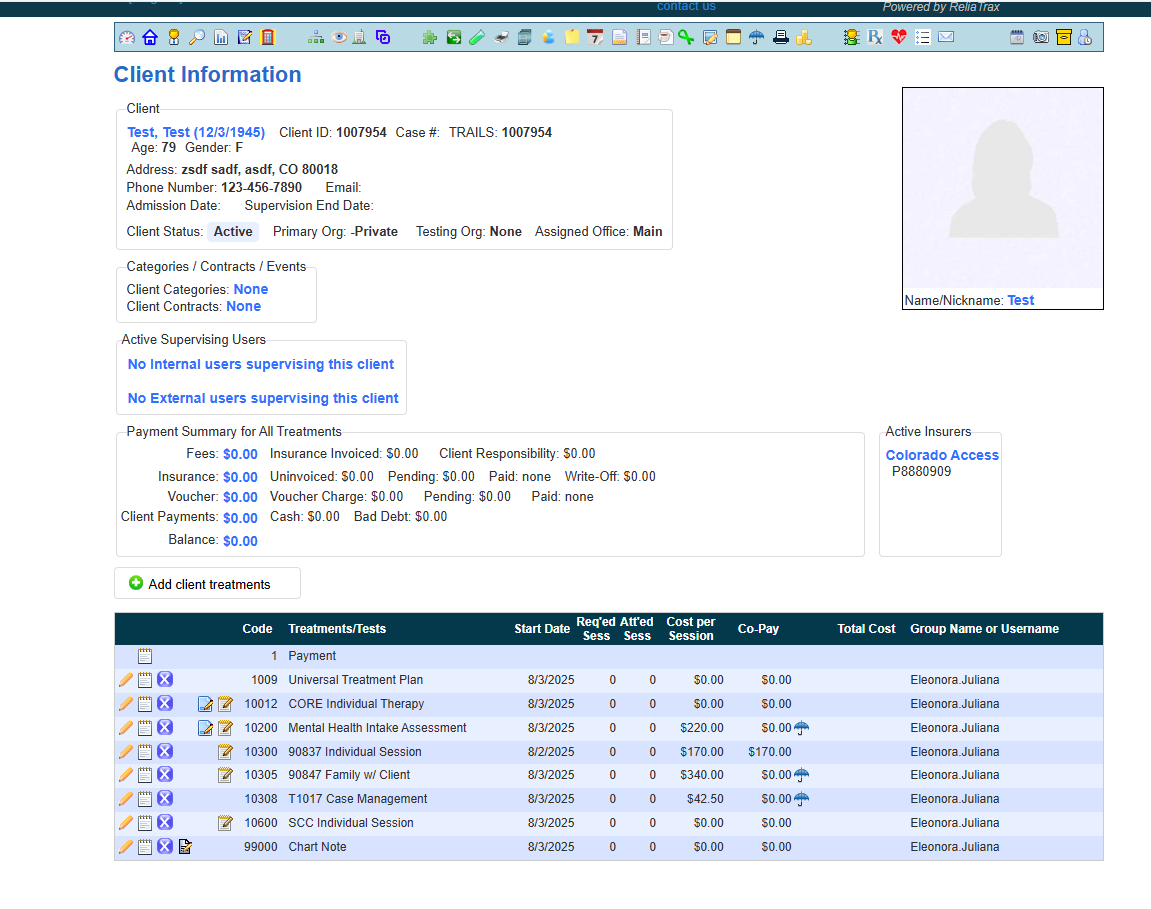
Task: Open the camera icon in toolbar
Action: pos(1040,38)
